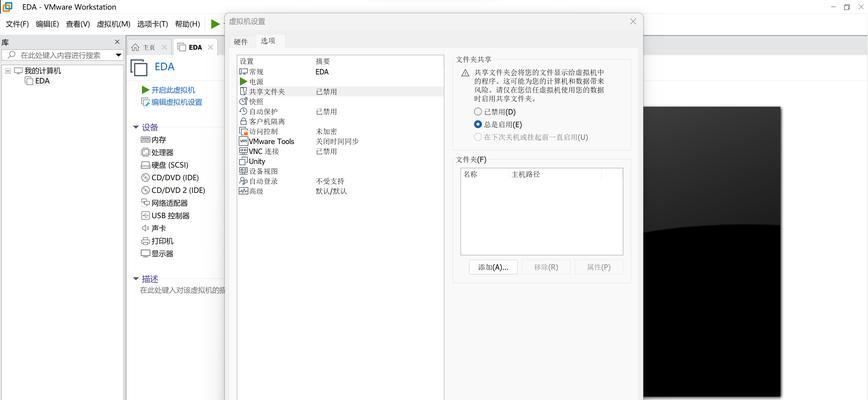Click the VMware Workstation title bar icon
868x400 pixels.
(x=7, y=7)
